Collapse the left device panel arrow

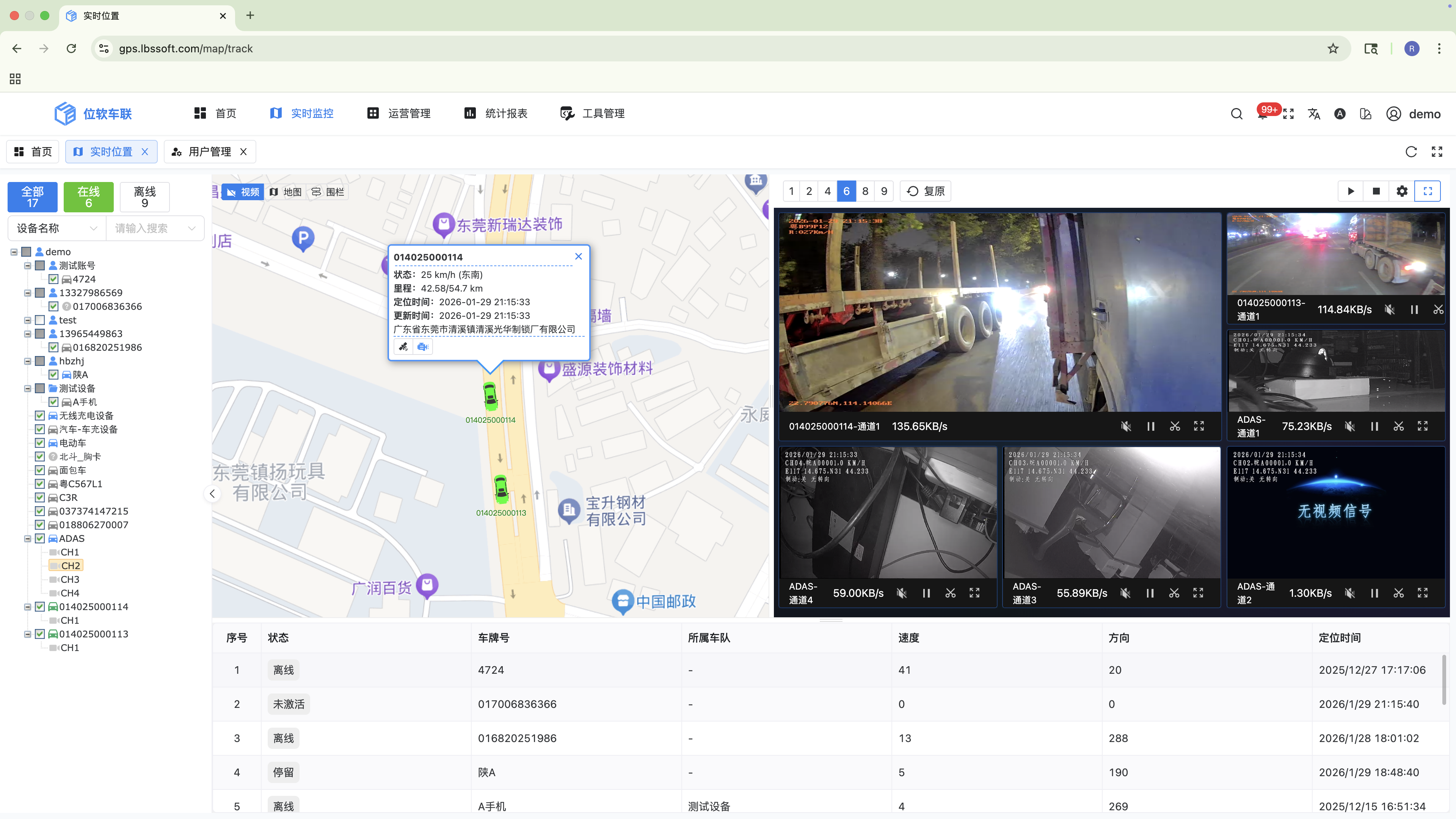click(212, 494)
